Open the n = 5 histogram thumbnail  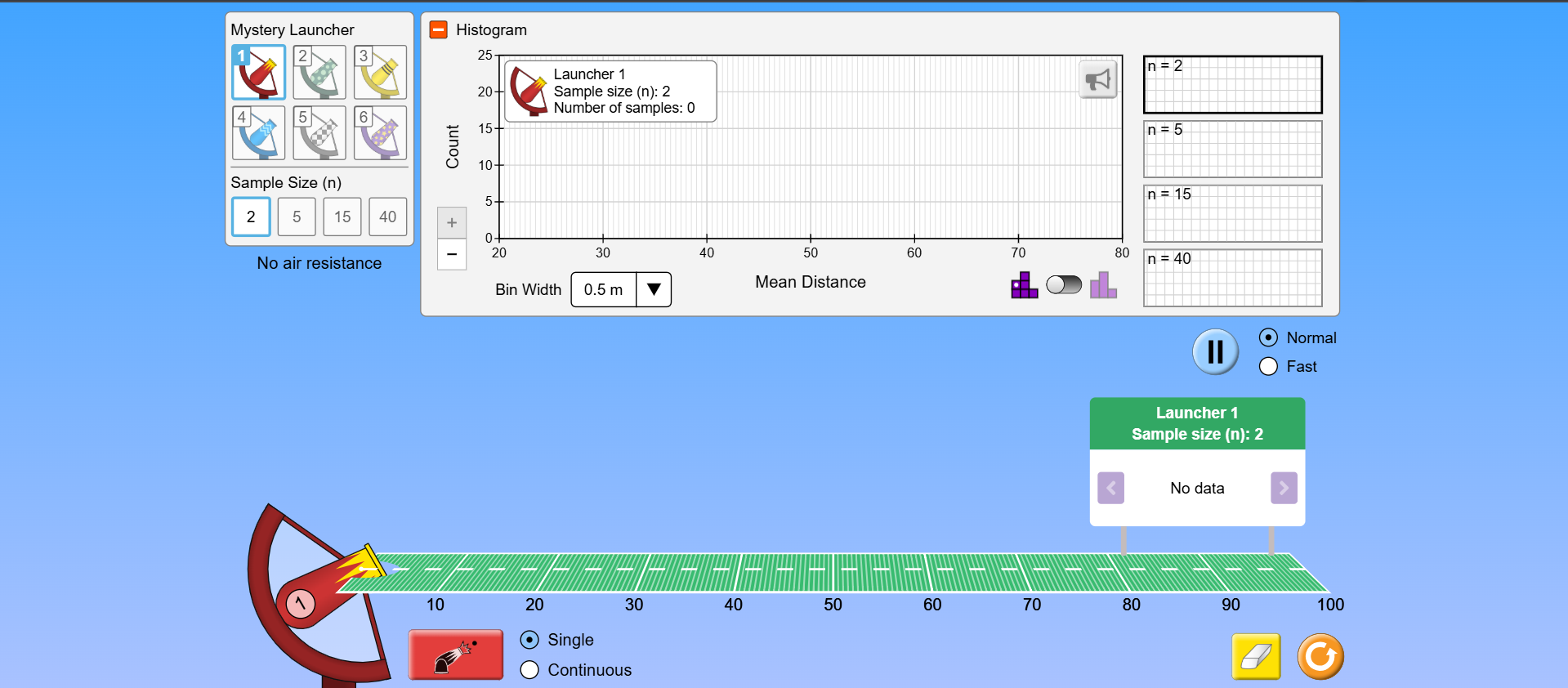pos(1232,149)
